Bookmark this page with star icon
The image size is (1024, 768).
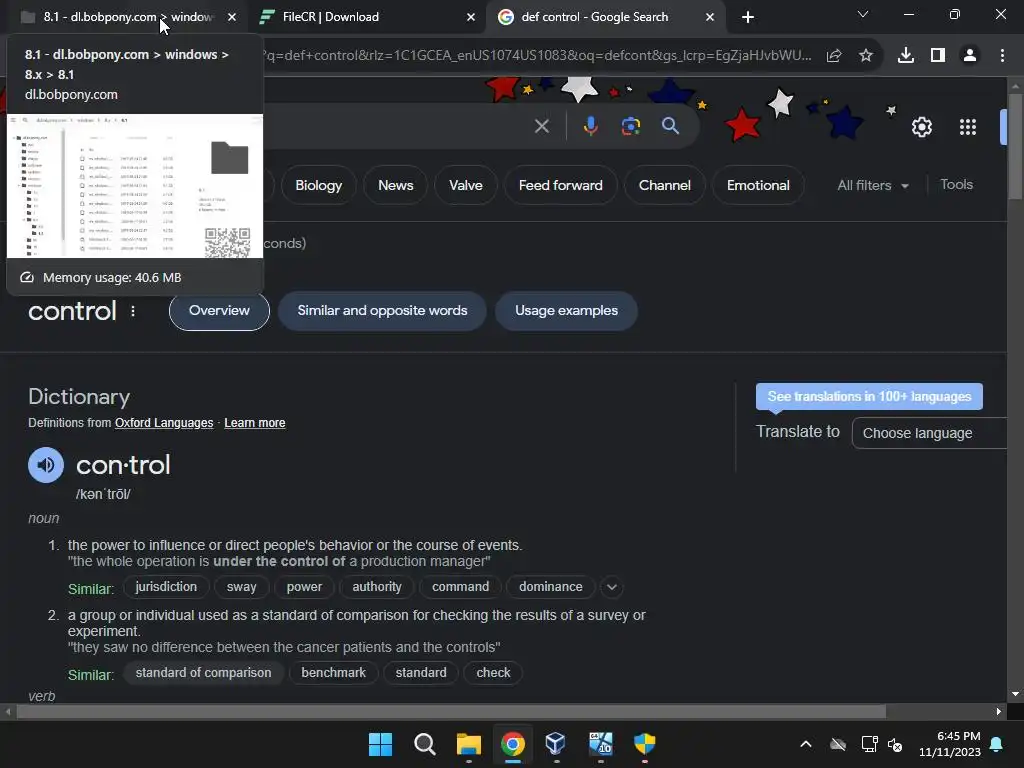(x=866, y=56)
